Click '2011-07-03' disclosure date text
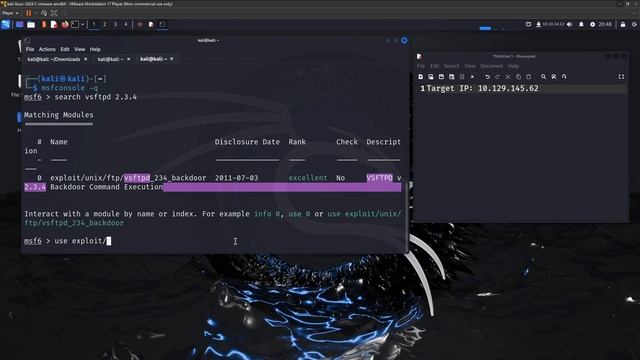640x360 pixels. coord(236,178)
